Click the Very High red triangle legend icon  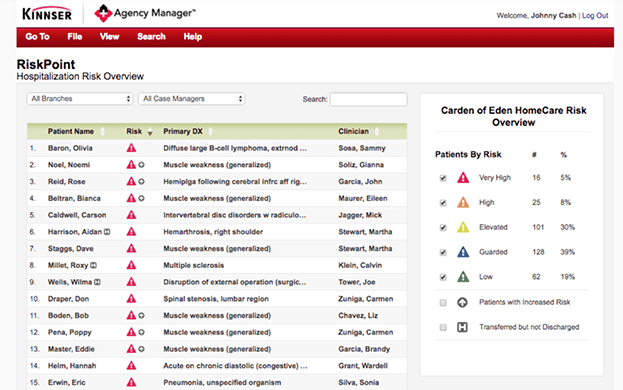(x=463, y=178)
